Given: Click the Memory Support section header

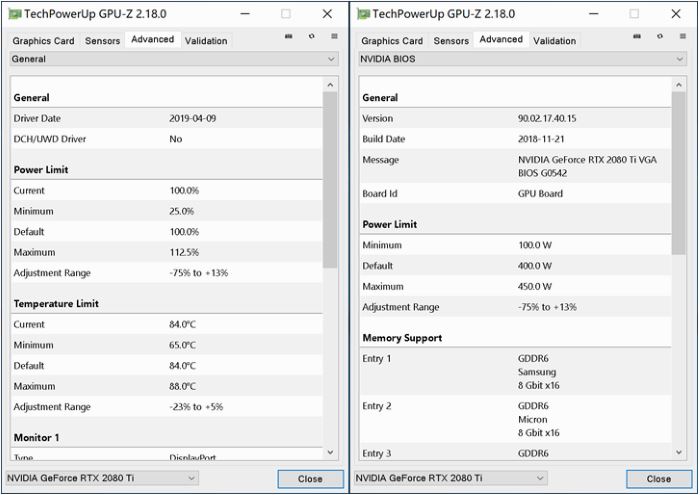Looking at the screenshot, I should [x=402, y=338].
